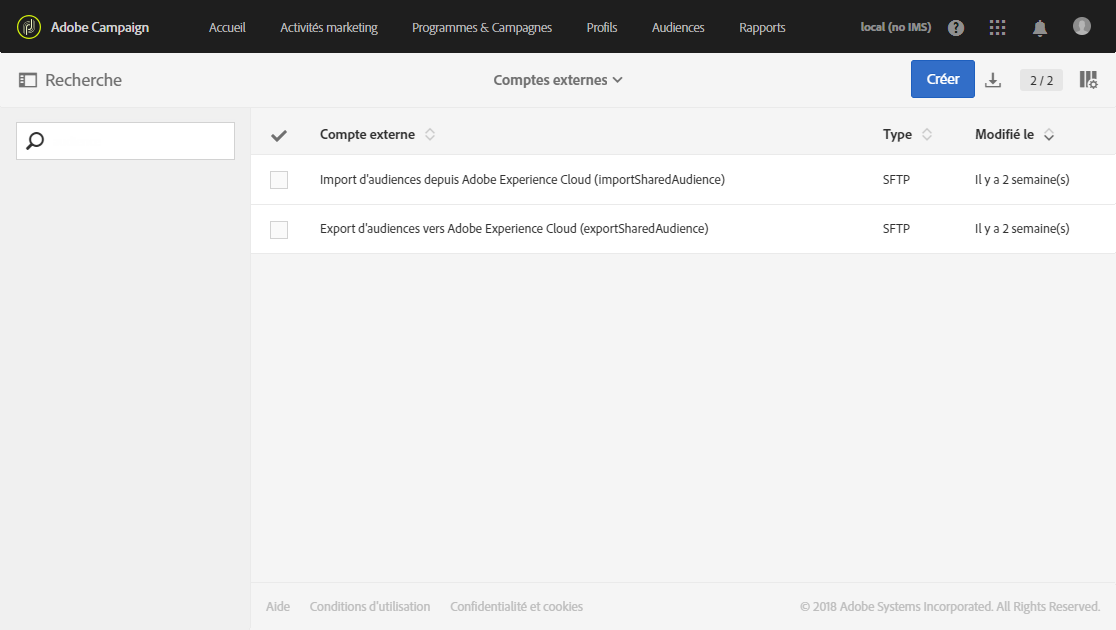
Task: Open the help question mark icon
Action: click(956, 28)
